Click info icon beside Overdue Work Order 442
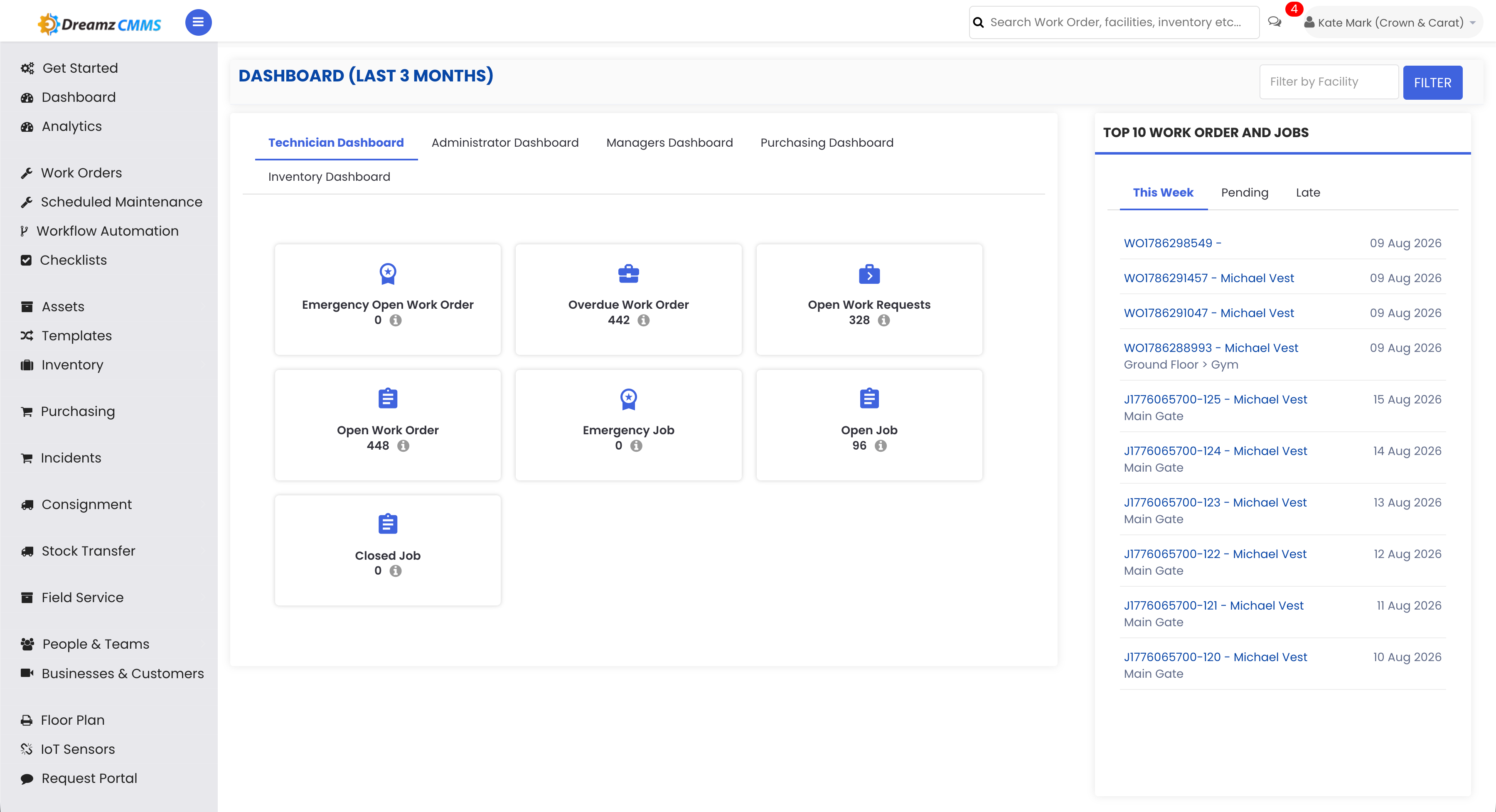This screenshot has height=812, width=1496. [x=643, y=321]
